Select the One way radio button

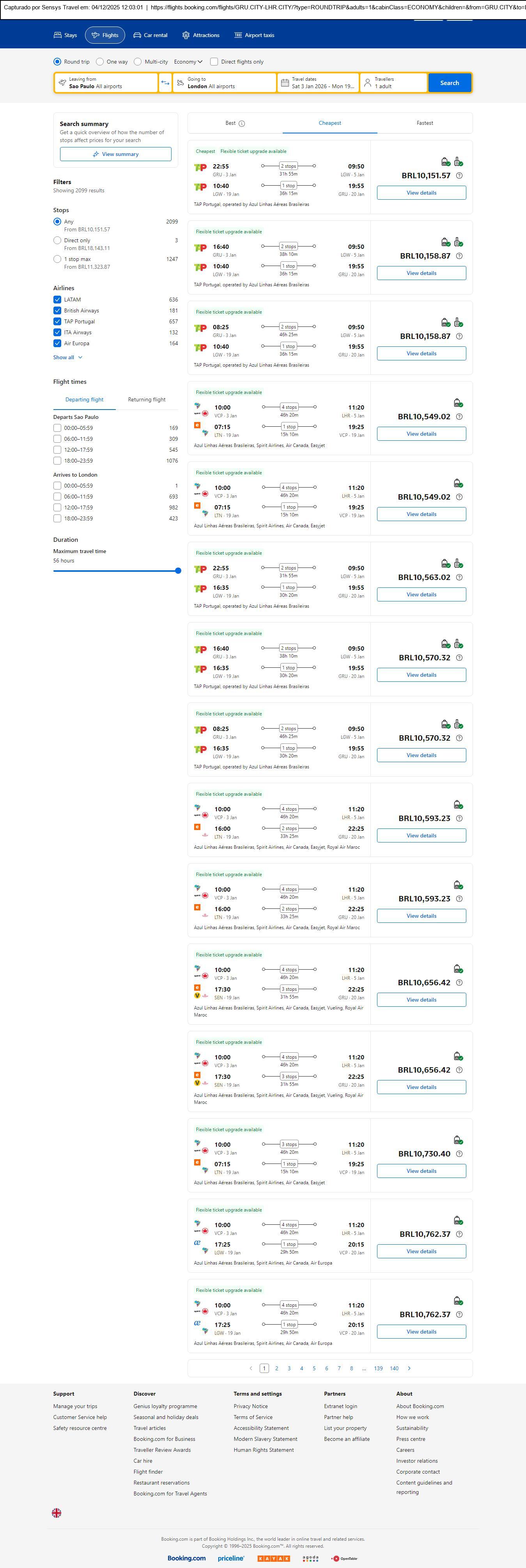[x=100, y=62]
